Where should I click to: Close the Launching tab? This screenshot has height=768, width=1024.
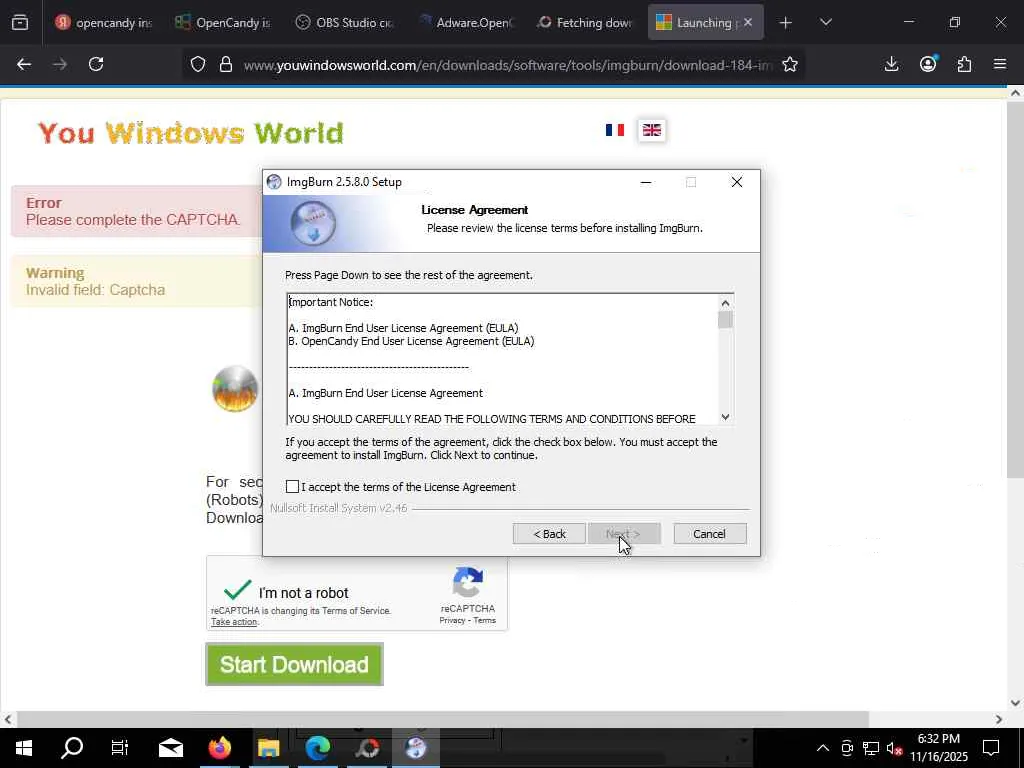[748, 22]
